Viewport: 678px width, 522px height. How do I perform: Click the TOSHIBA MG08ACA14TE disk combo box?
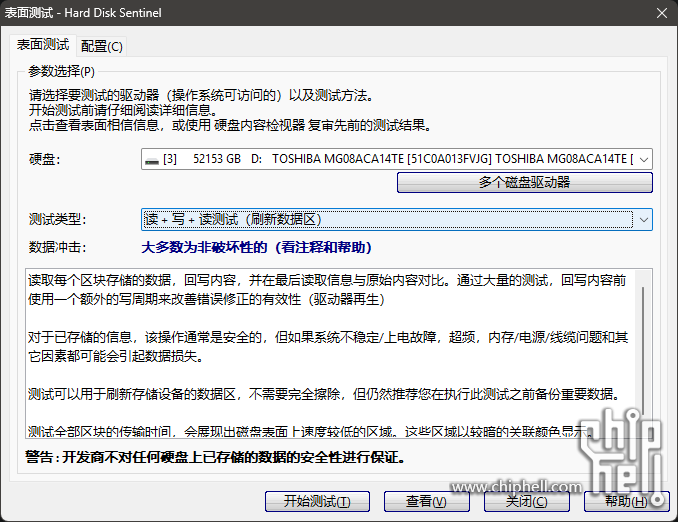pos(397,159)
